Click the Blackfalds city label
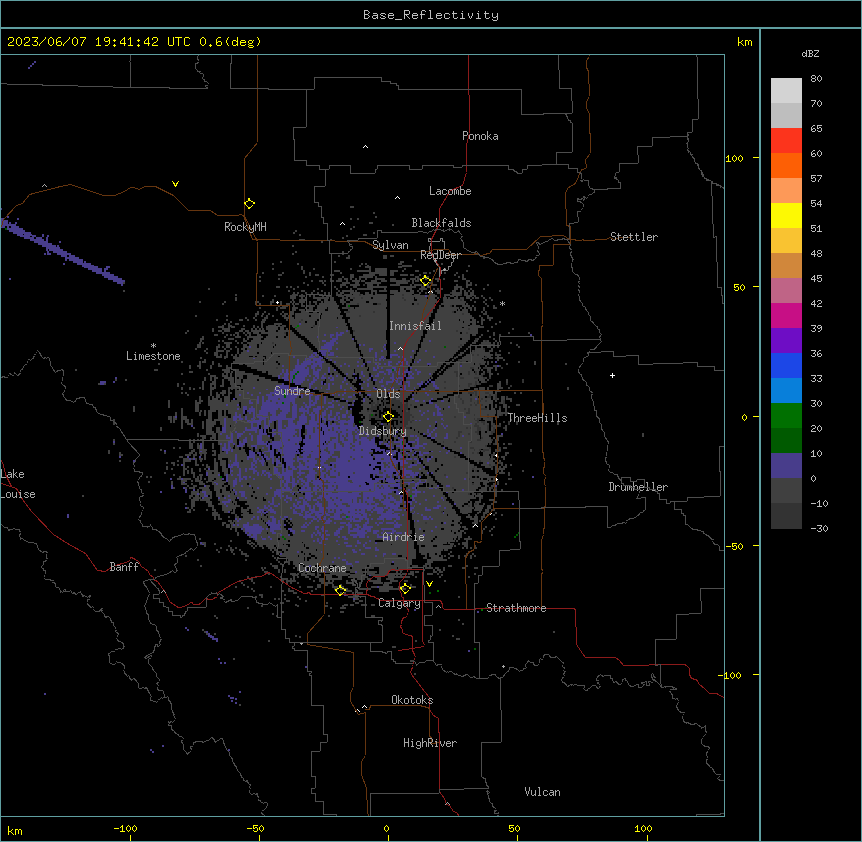This screenshot has width=862, height=842. pyautogui.click(x=441, y=223)
